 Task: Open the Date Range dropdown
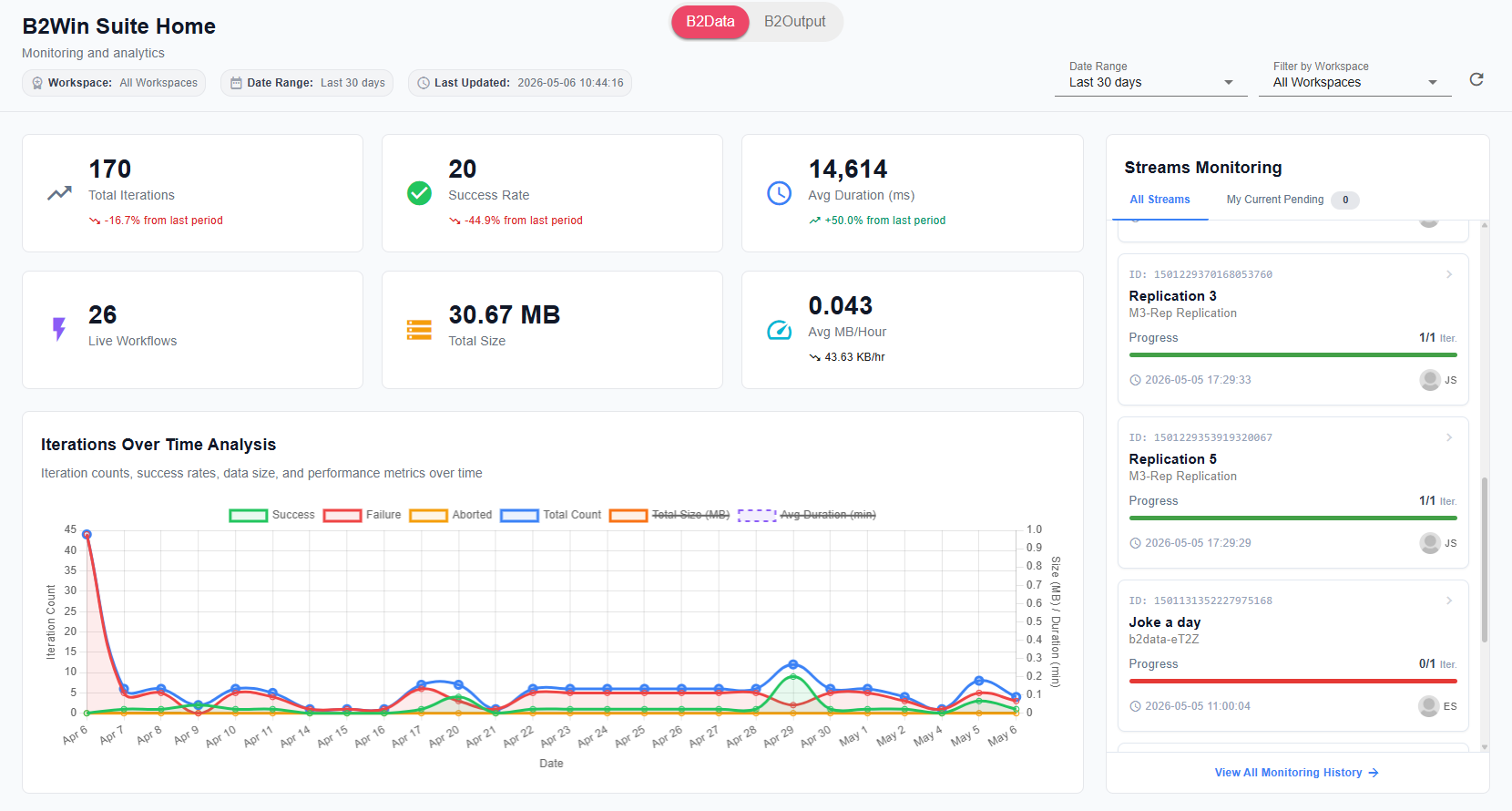click(x=1151, y=82)
